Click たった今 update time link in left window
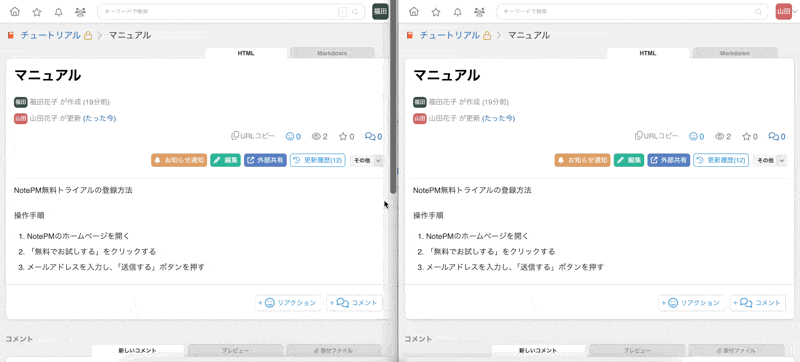 99,118
